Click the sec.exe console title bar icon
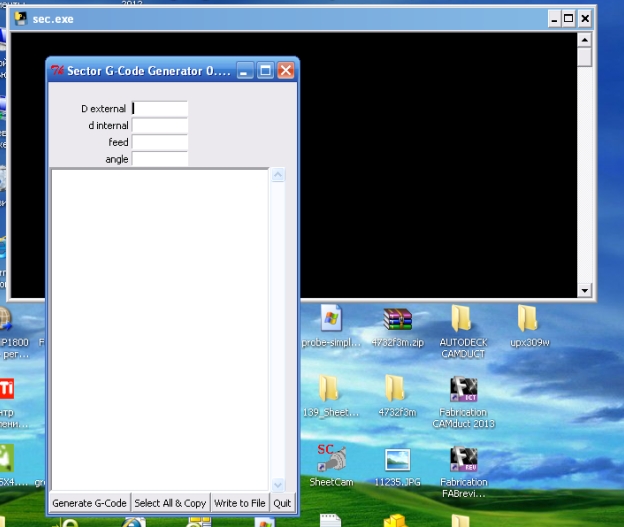 click(21, 18)
